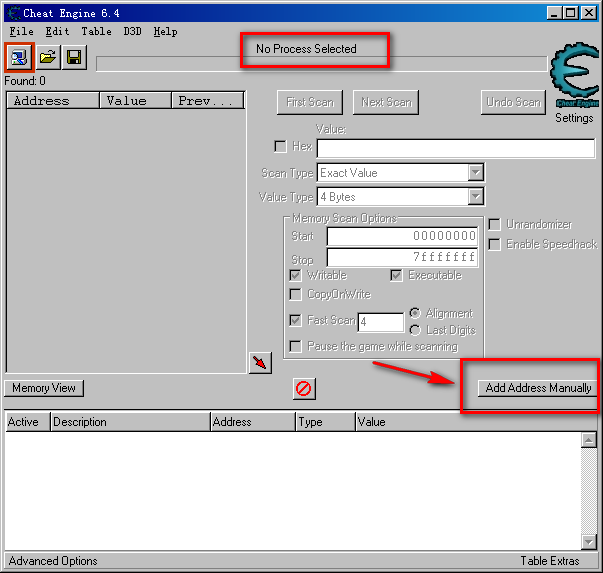This screenshot has height=573, width=603.
Task: Open the Scan Type dropdown
Action: click(476, 173)
